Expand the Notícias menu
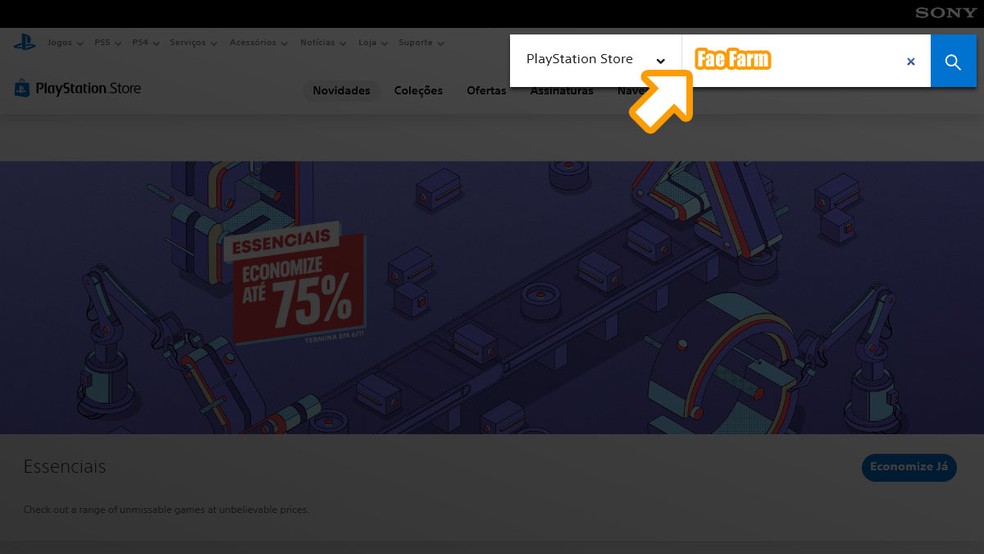Image resolution: width=984 pixels, height=554 pixels. (323, 43)
